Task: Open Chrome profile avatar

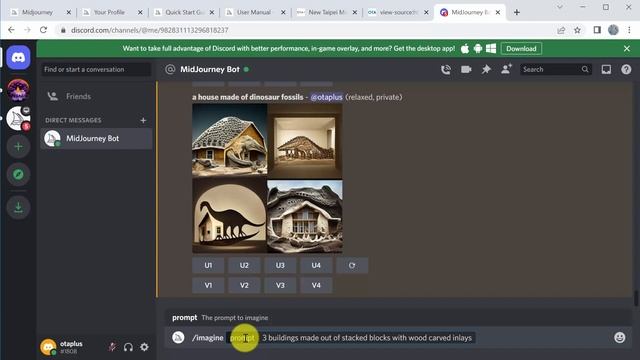Action: (613, 30)
